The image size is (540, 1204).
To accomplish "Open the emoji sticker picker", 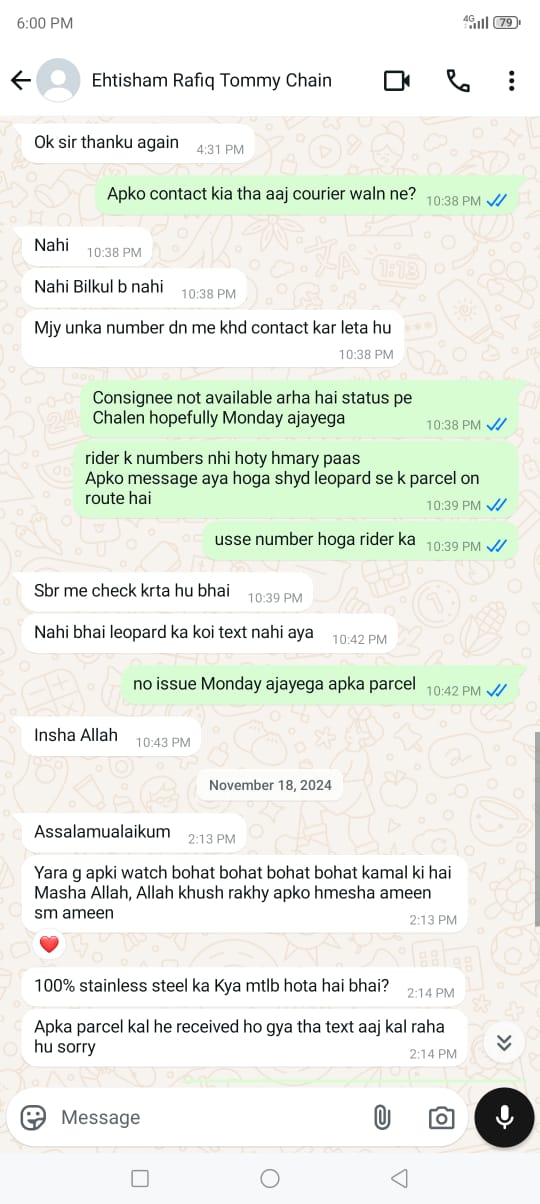I will point(33,1117).
